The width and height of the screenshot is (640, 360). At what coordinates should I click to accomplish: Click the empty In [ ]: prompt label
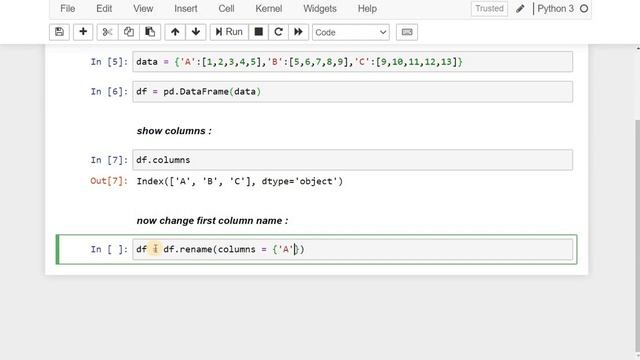[109, 249]
